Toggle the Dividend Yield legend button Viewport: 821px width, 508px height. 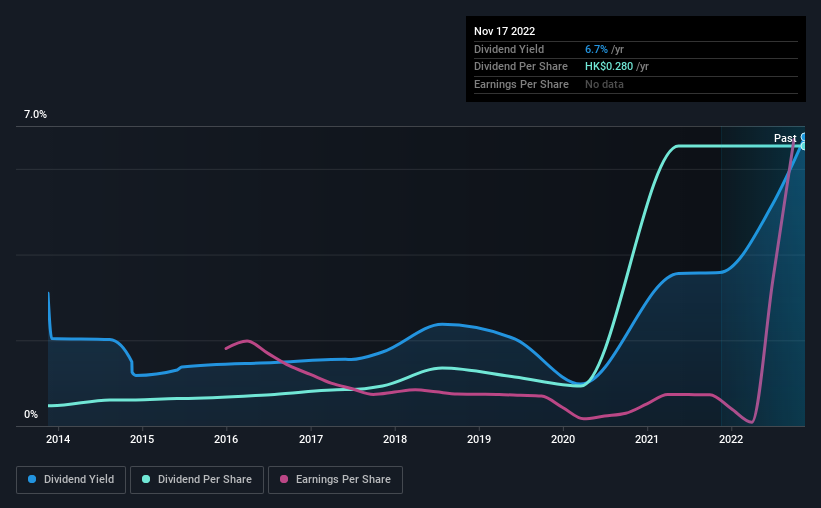pos(70,480)
